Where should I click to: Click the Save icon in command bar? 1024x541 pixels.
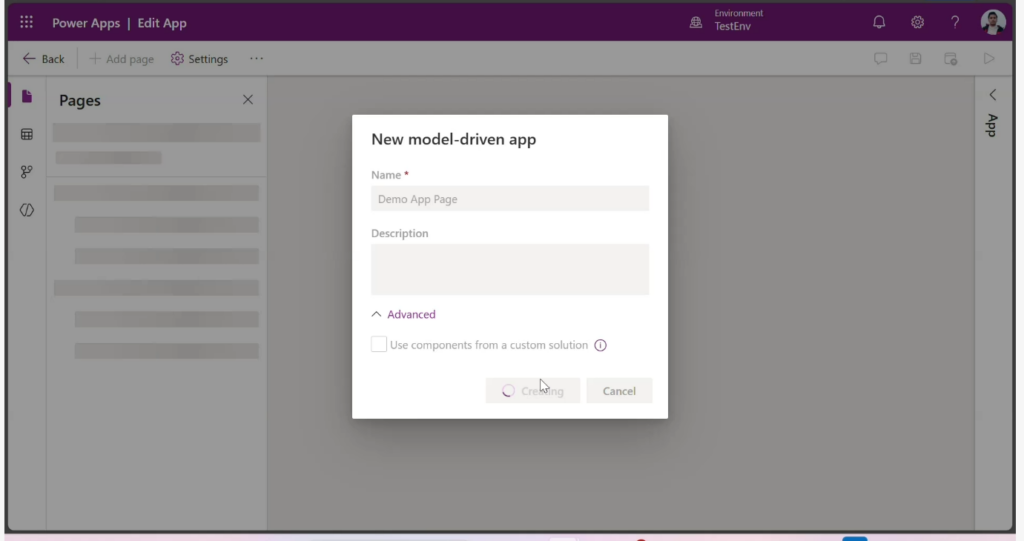[915, 59]
